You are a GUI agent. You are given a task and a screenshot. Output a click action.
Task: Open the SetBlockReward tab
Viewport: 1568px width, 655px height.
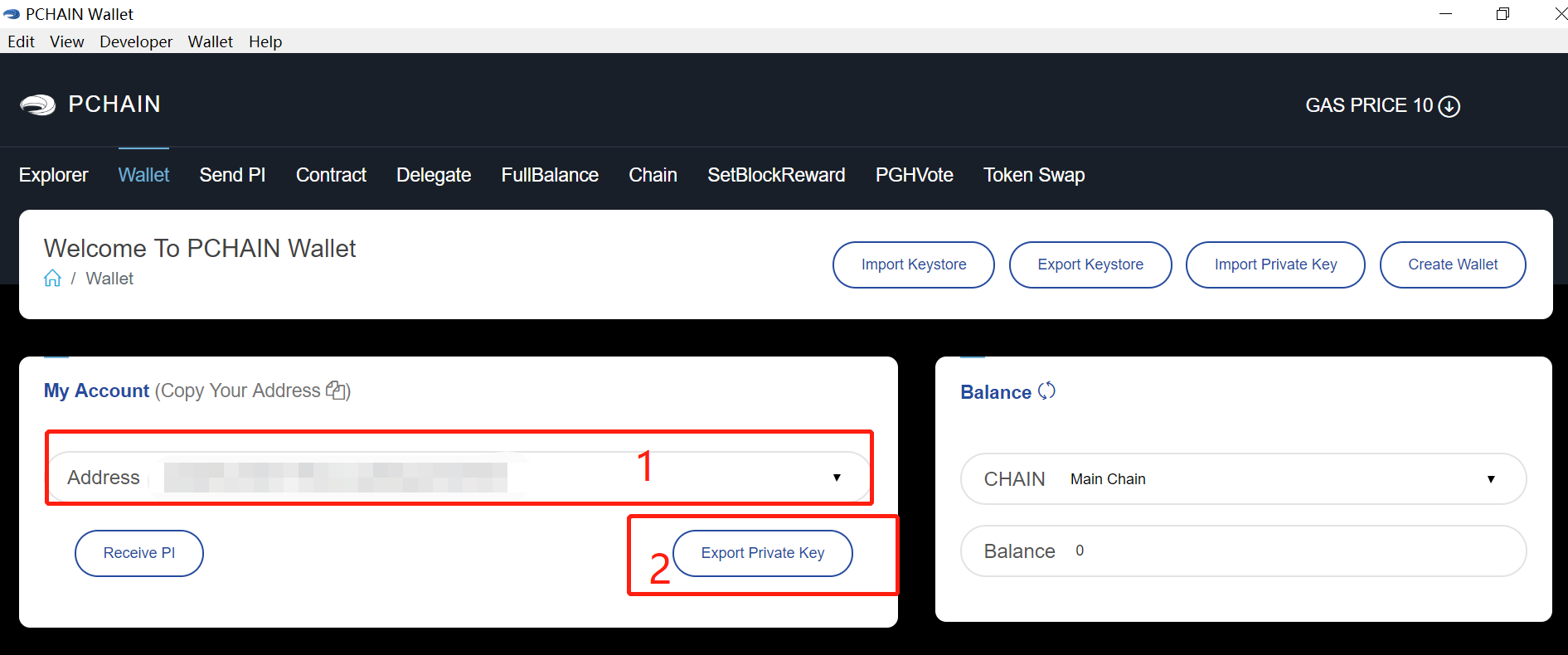tap(776, 175)
